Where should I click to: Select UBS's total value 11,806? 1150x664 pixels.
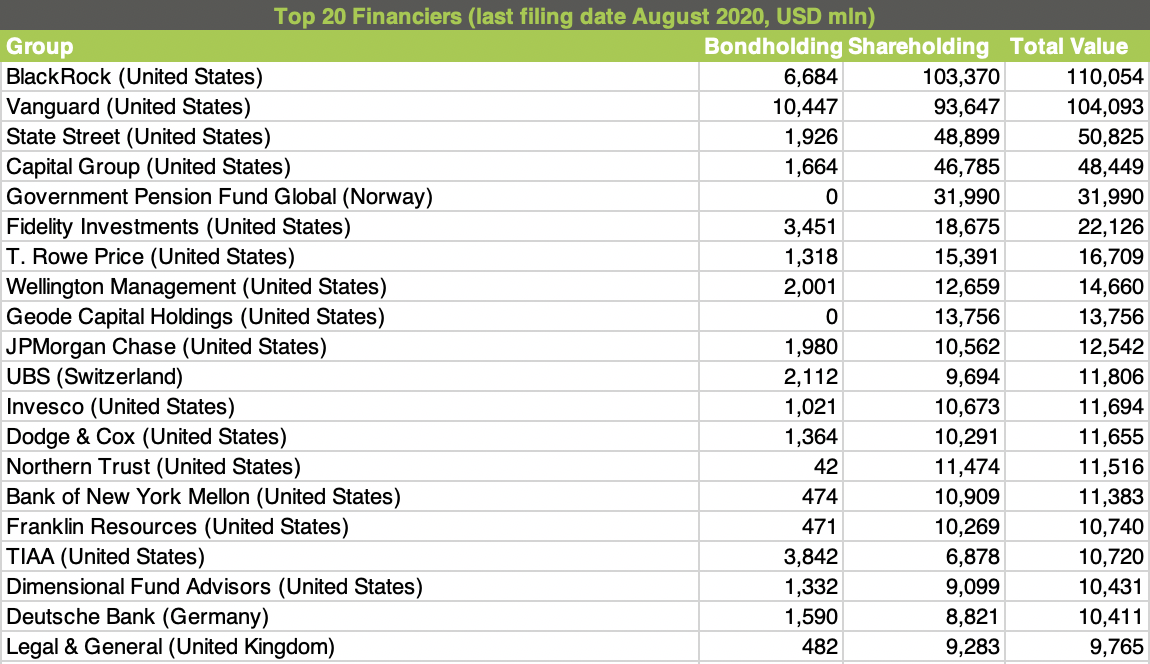click(1077, 377)
